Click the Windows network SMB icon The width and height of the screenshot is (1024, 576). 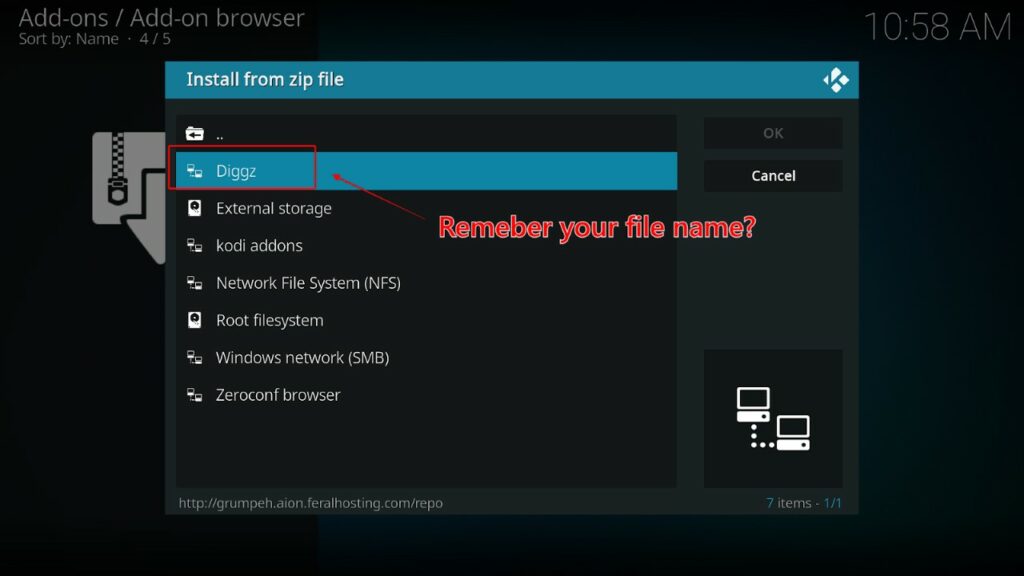pyautogui.click(x=195, y=357)
